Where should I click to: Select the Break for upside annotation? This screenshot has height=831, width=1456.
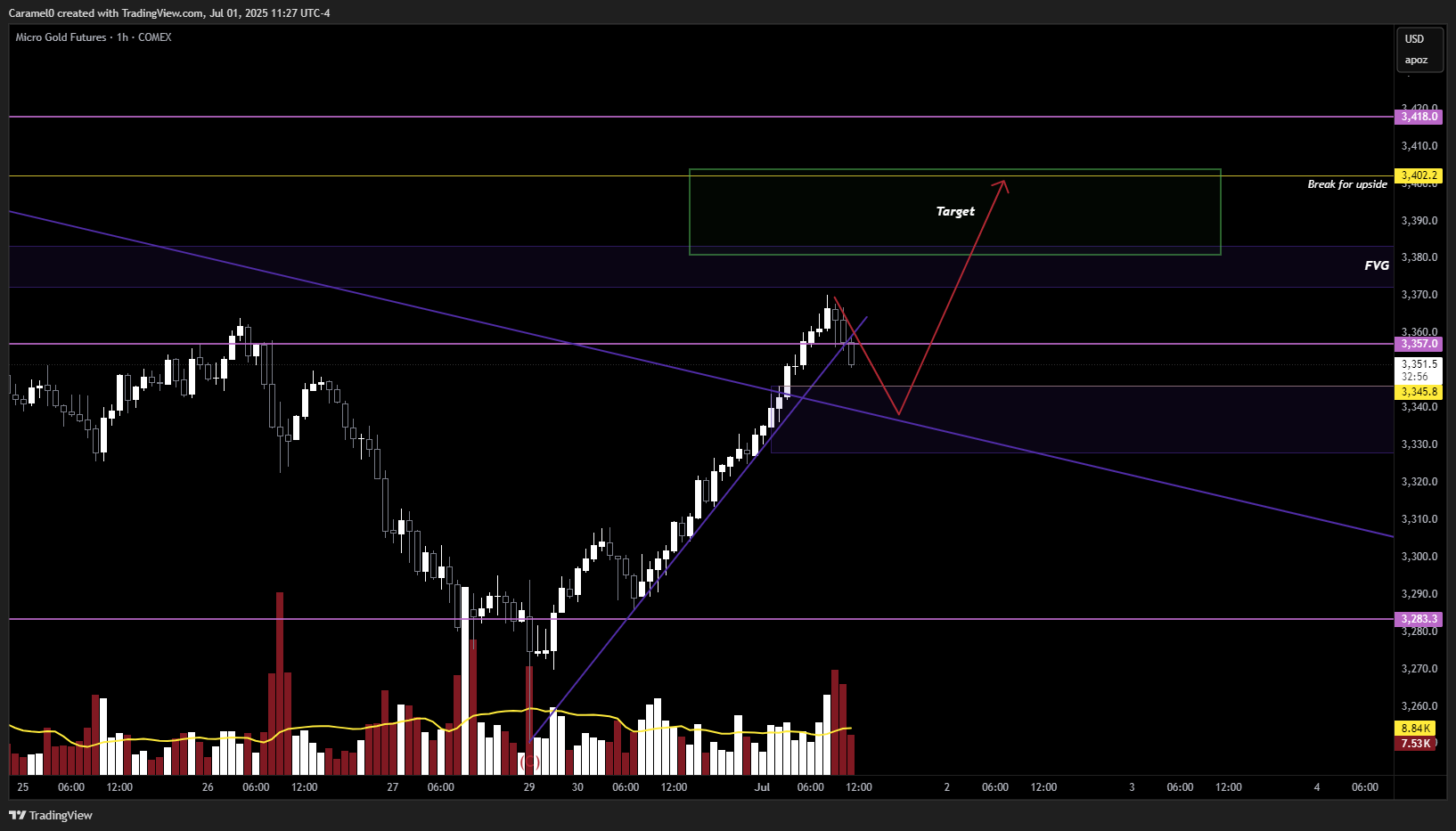1347,184
